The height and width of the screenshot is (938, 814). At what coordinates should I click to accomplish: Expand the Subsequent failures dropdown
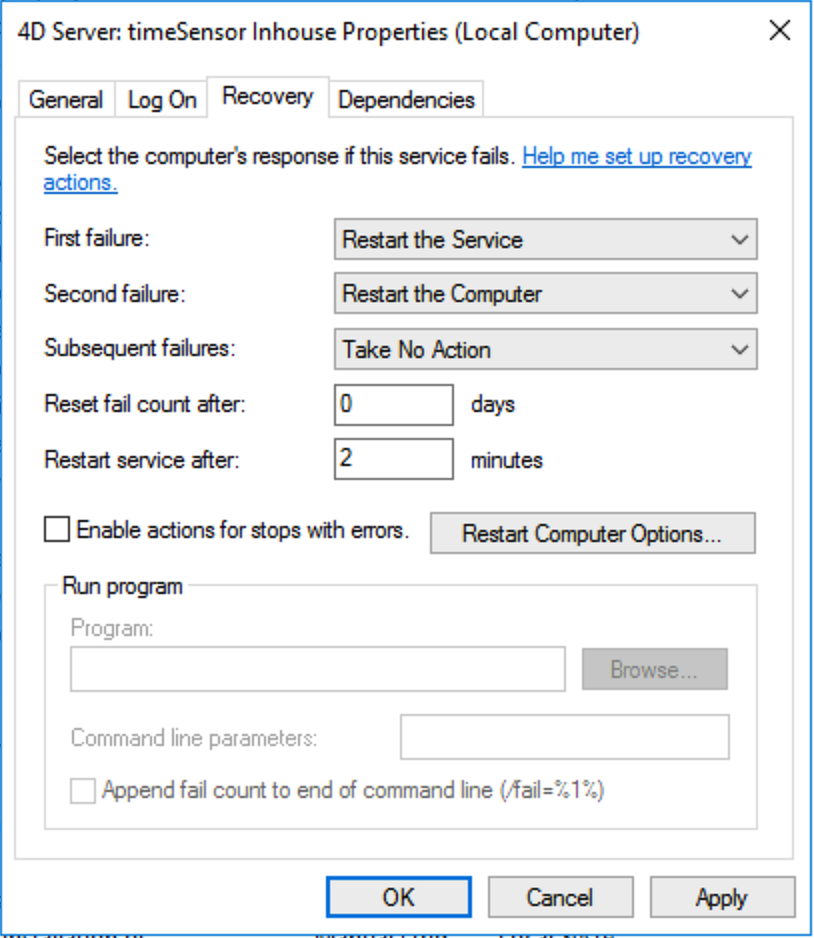(545, 349)
